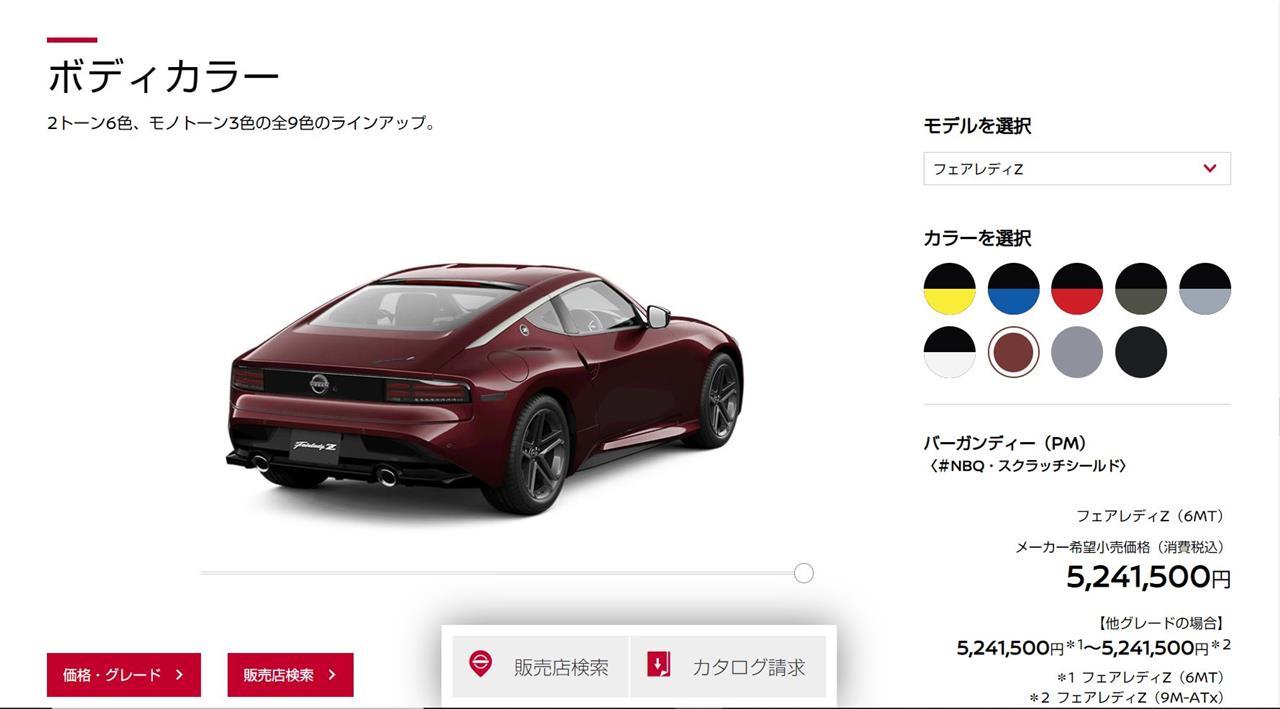The width and height of the screenshot is (1280, 709).
Task: Select the black and white two-tone swatch
Action: [x=949, y=352]
